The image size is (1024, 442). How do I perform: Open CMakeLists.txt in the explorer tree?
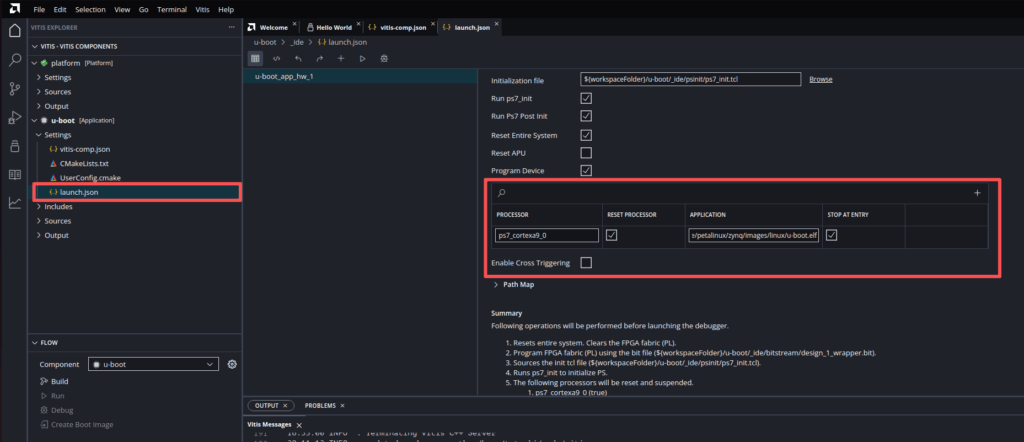pos(84,163)
